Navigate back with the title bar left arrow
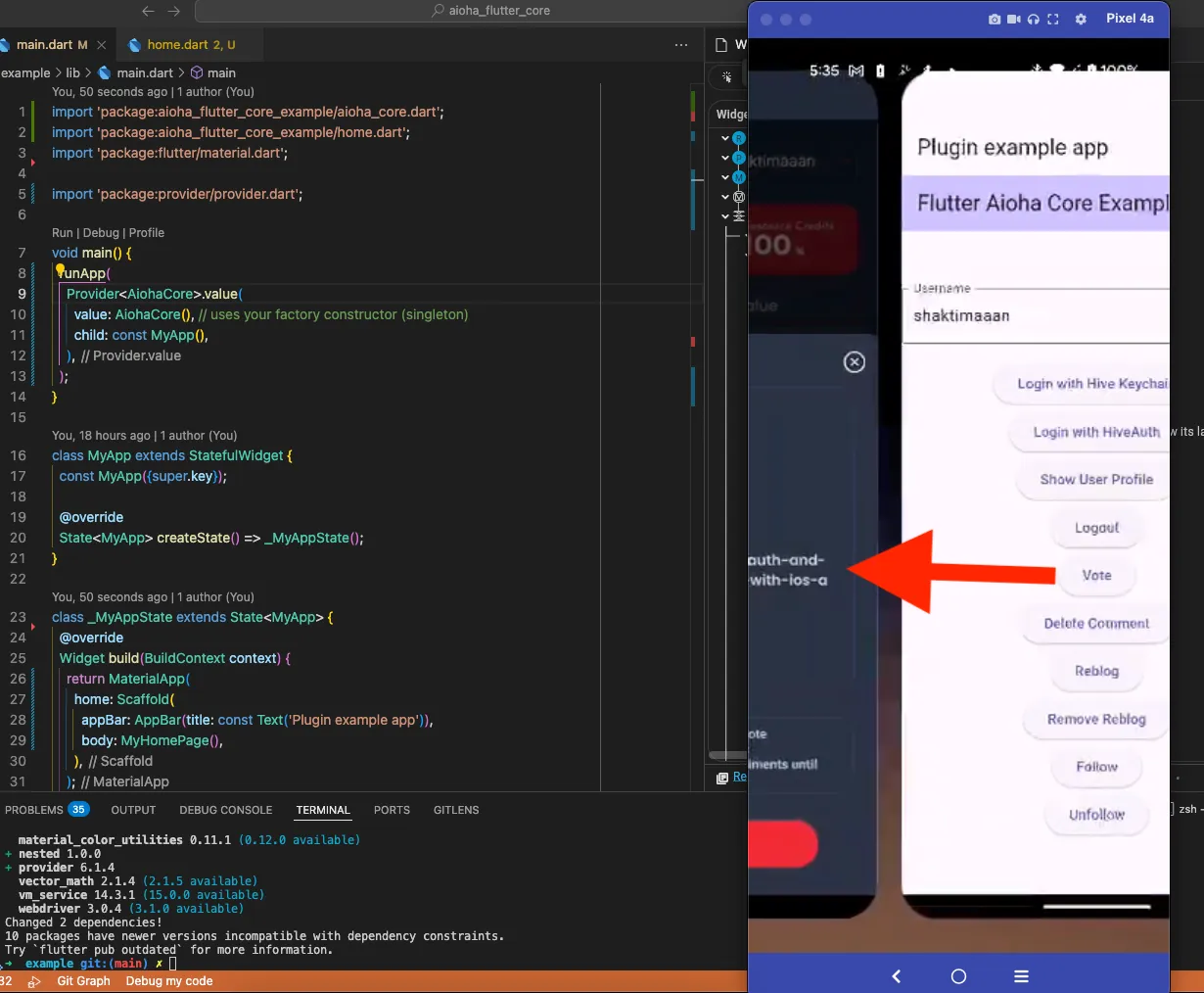The image size is (1204, 993). [x=148, y=11]
